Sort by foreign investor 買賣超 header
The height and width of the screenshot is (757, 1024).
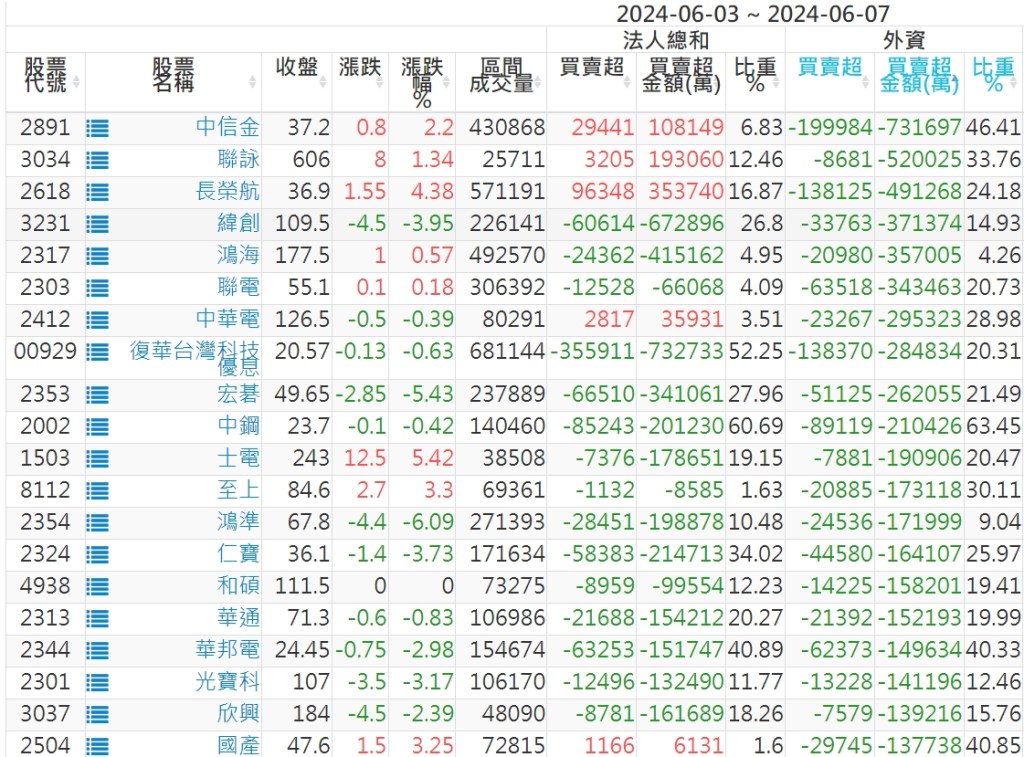[x=830, y=67]
